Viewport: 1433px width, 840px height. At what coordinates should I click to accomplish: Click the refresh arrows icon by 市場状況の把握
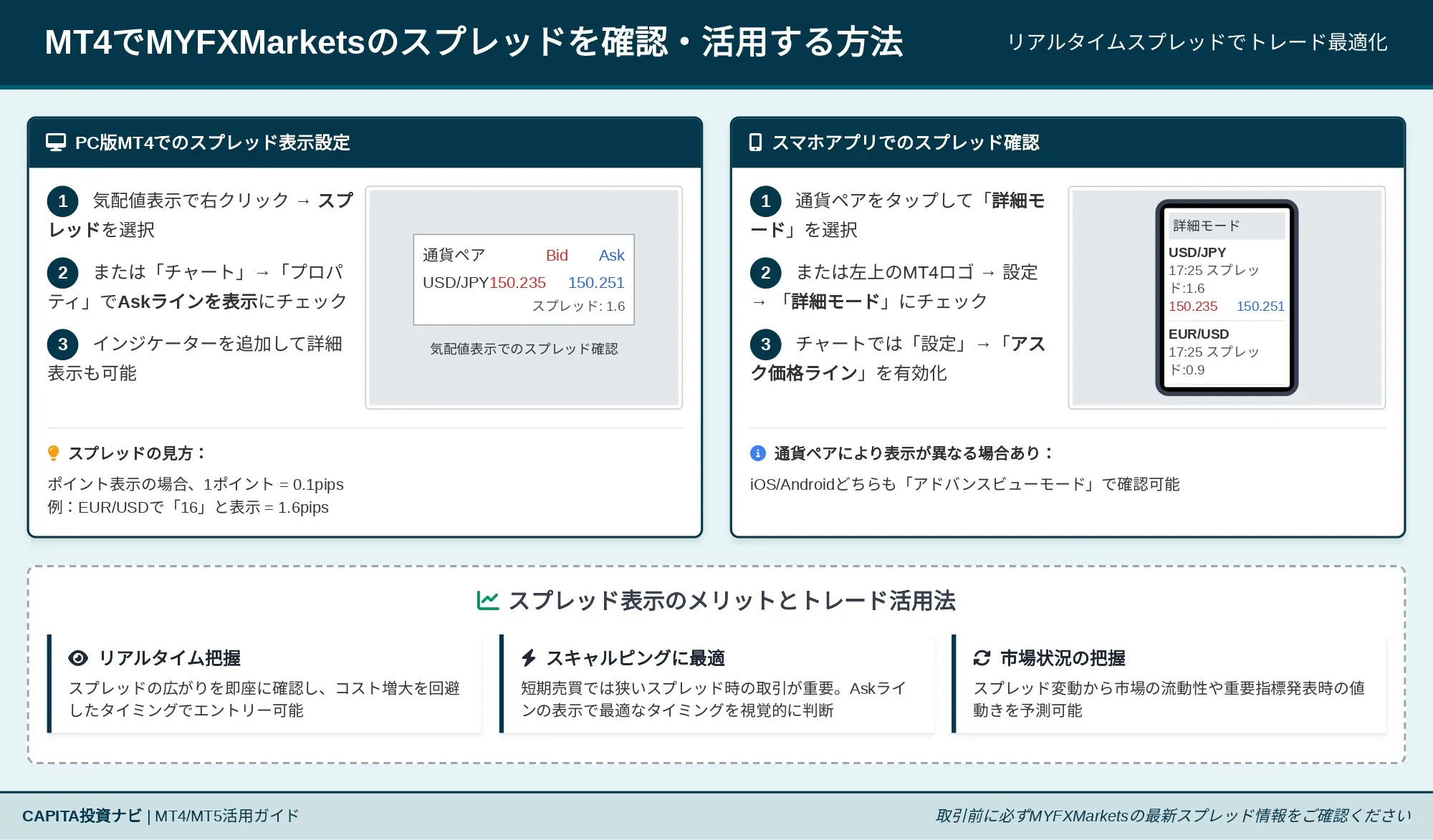click(982, 658)
